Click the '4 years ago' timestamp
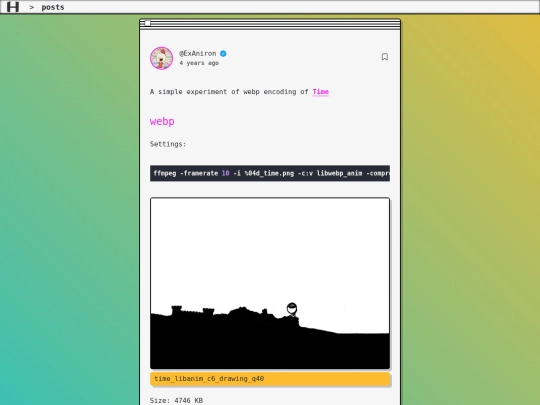The image size is (540, 405). click(x=199, y=63)
